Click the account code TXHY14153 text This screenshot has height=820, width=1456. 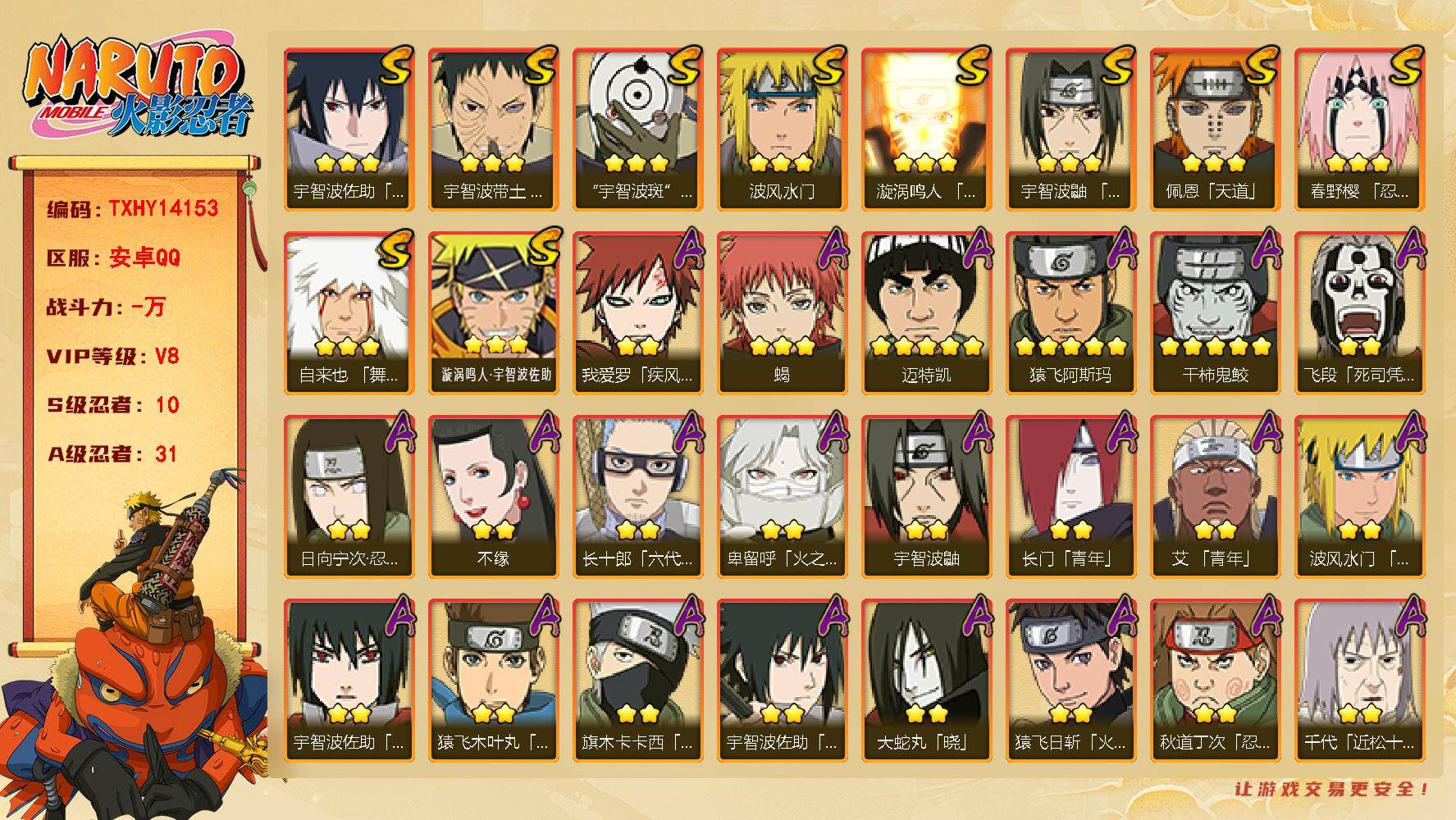point(163,208)
